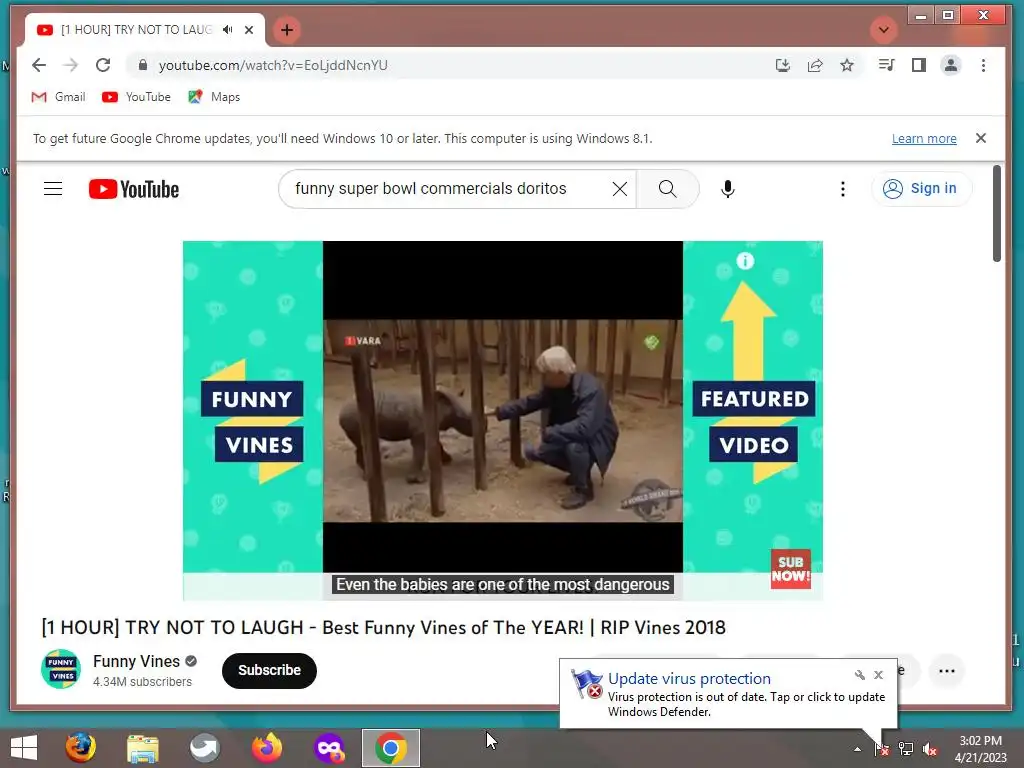Click the muted volume tray icon

(x=930, y=749)
